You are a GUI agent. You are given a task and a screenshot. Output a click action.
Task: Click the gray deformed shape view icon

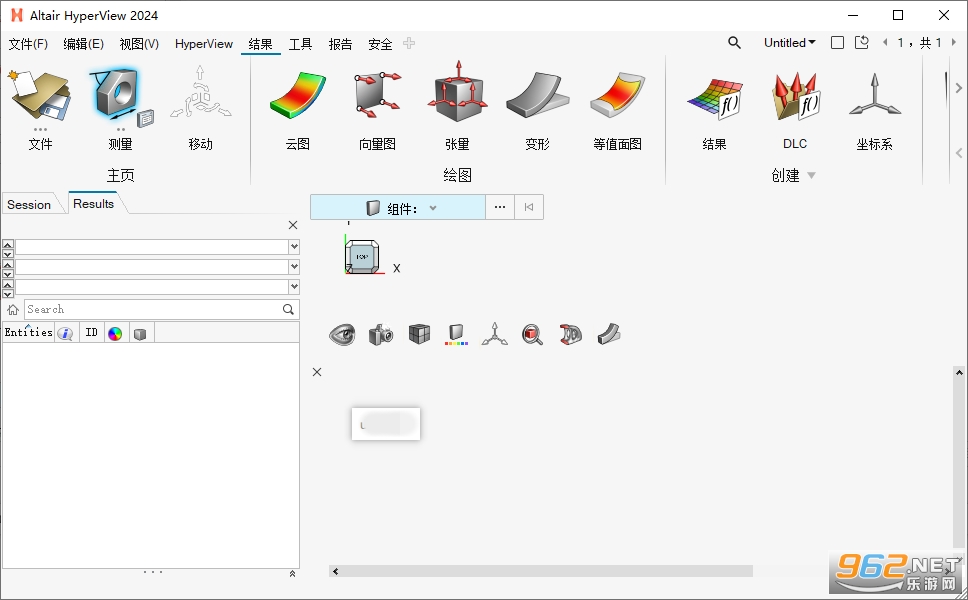point(609,334)
